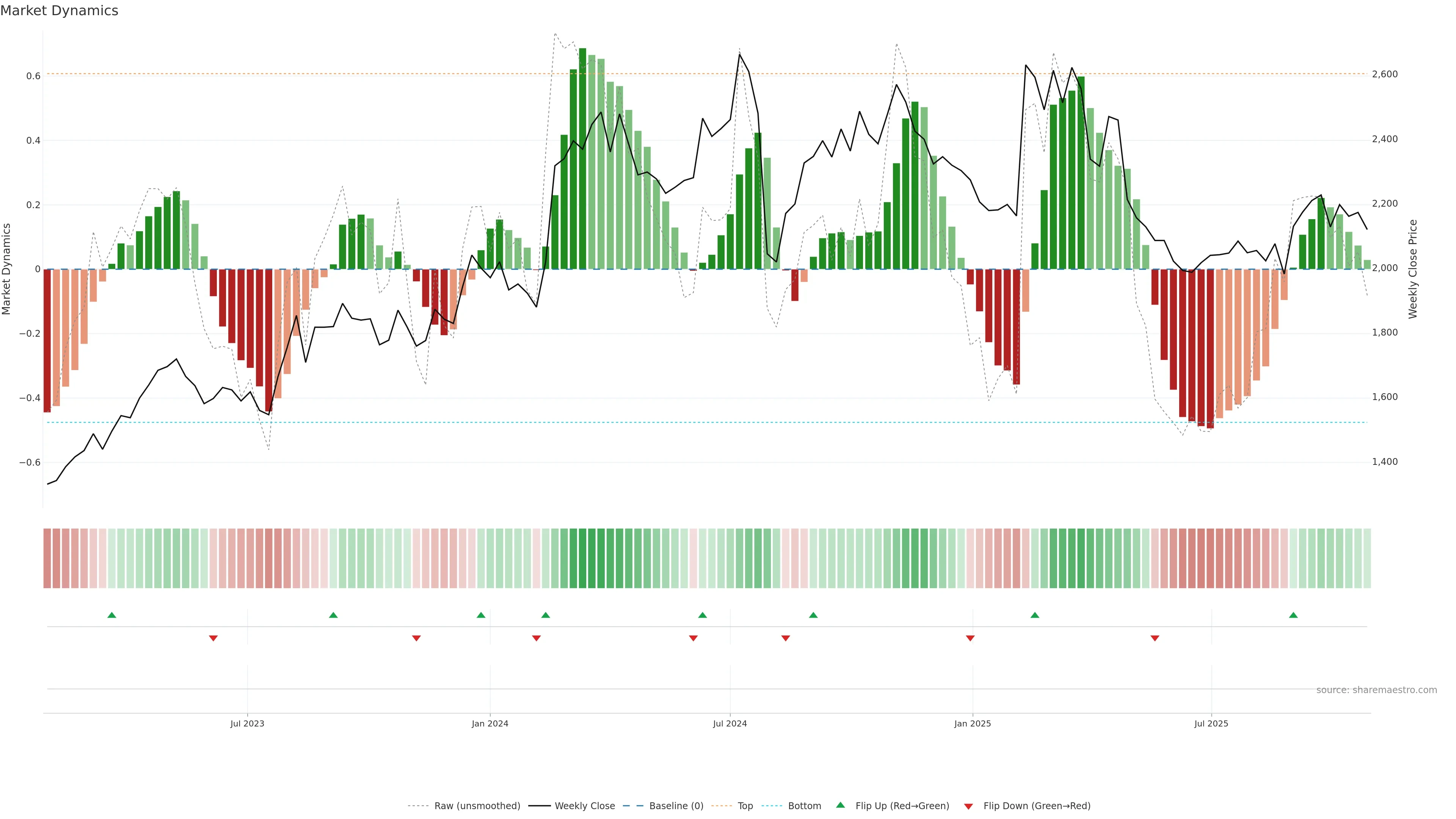
Task: Click red flip-down triangle just before Jul 2023
Action: pyautogui.click(x=213, y=638)
